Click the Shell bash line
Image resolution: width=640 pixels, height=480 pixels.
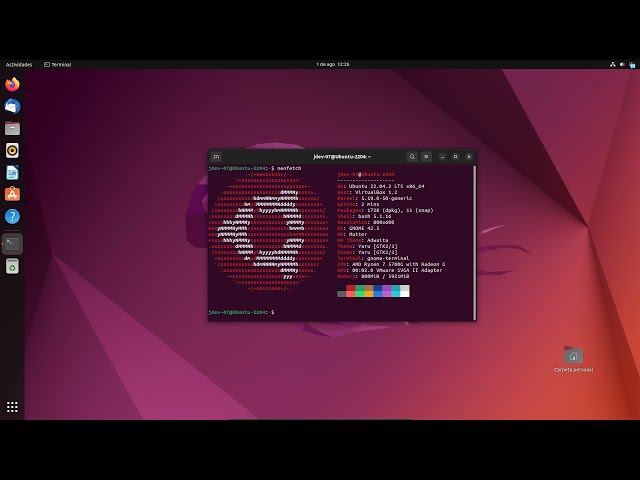point(364,216)
